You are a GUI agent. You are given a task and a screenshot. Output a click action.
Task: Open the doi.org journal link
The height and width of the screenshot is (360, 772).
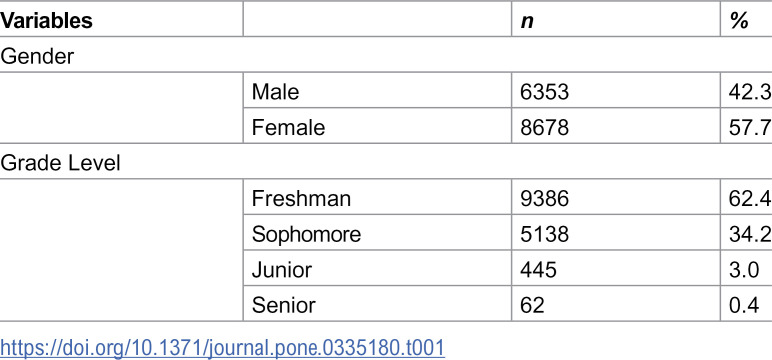(x=222, y=348)
